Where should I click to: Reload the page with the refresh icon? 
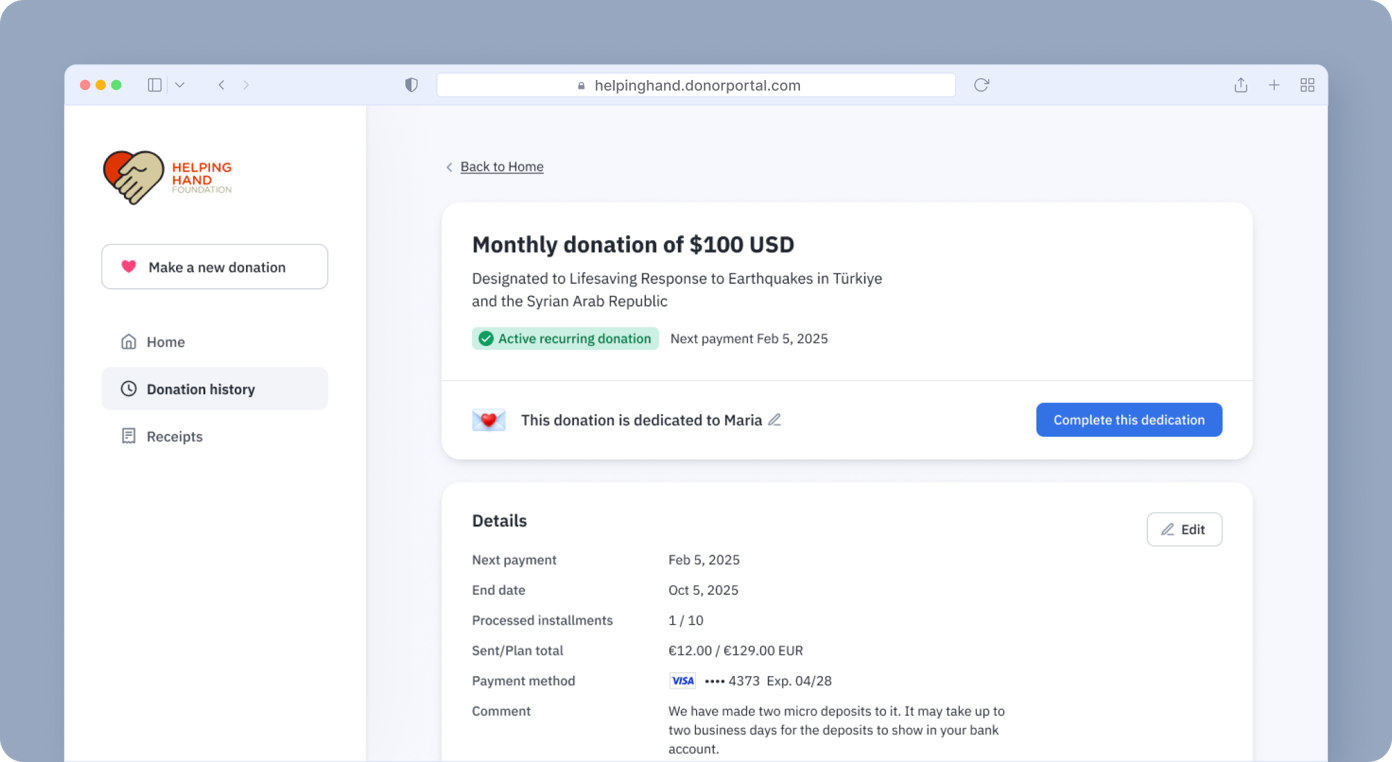pyautogui.click(x=981, y=85)
